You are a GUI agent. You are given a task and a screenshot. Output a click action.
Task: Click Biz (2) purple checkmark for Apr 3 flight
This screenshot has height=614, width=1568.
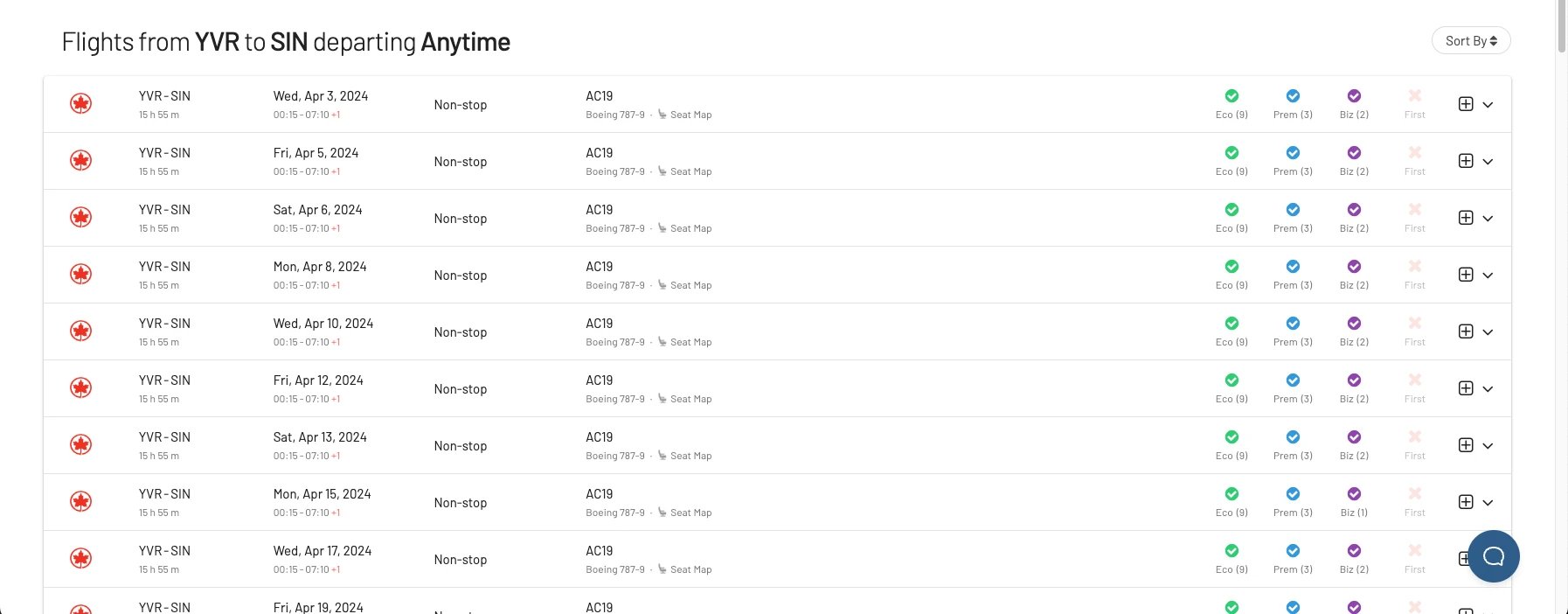[x=1354, y=96]
